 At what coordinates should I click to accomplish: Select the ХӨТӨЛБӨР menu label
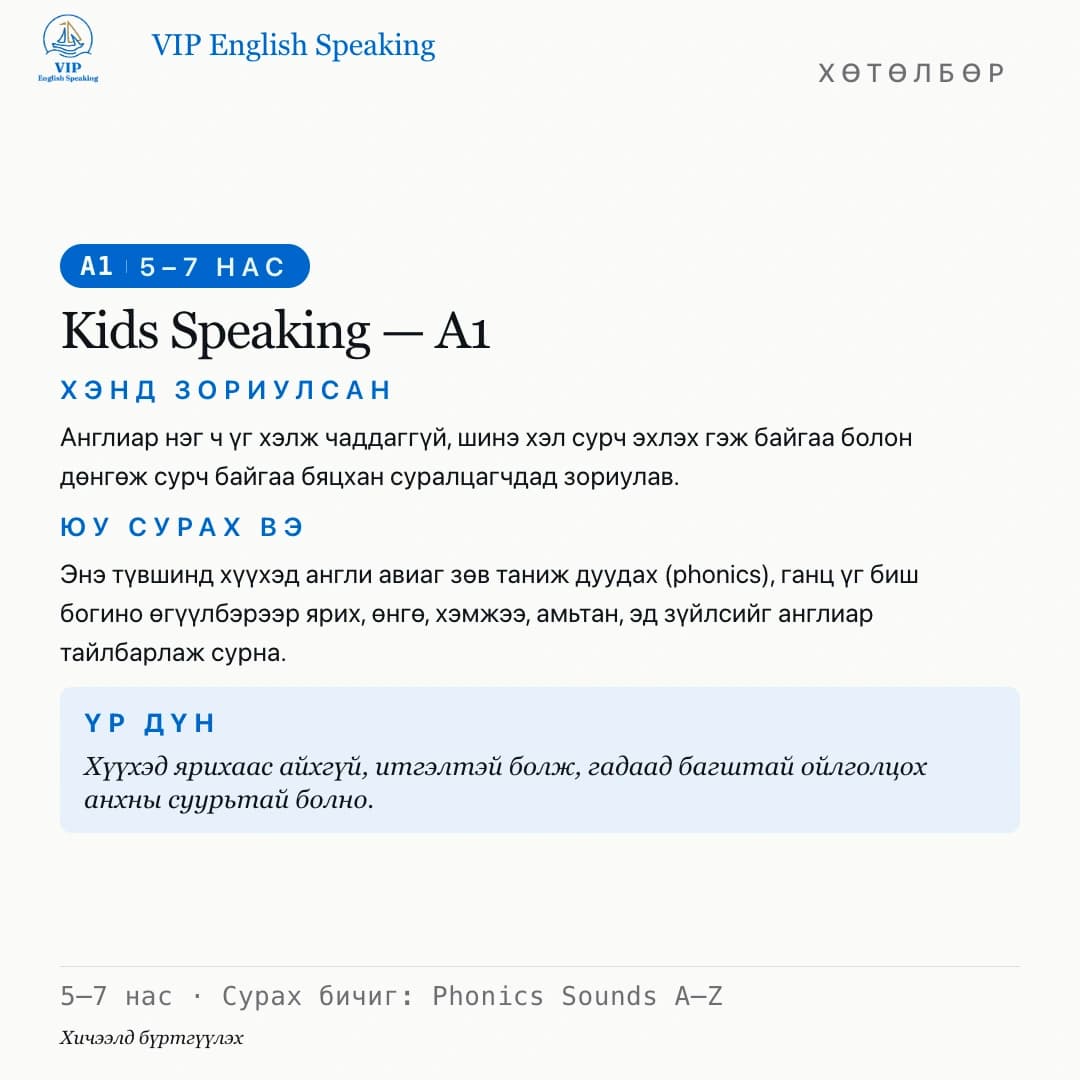[911, 73]
